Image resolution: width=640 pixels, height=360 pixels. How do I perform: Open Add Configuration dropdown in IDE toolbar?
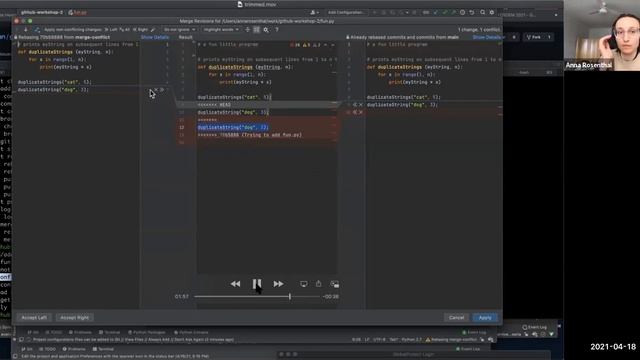click(345, 13)
